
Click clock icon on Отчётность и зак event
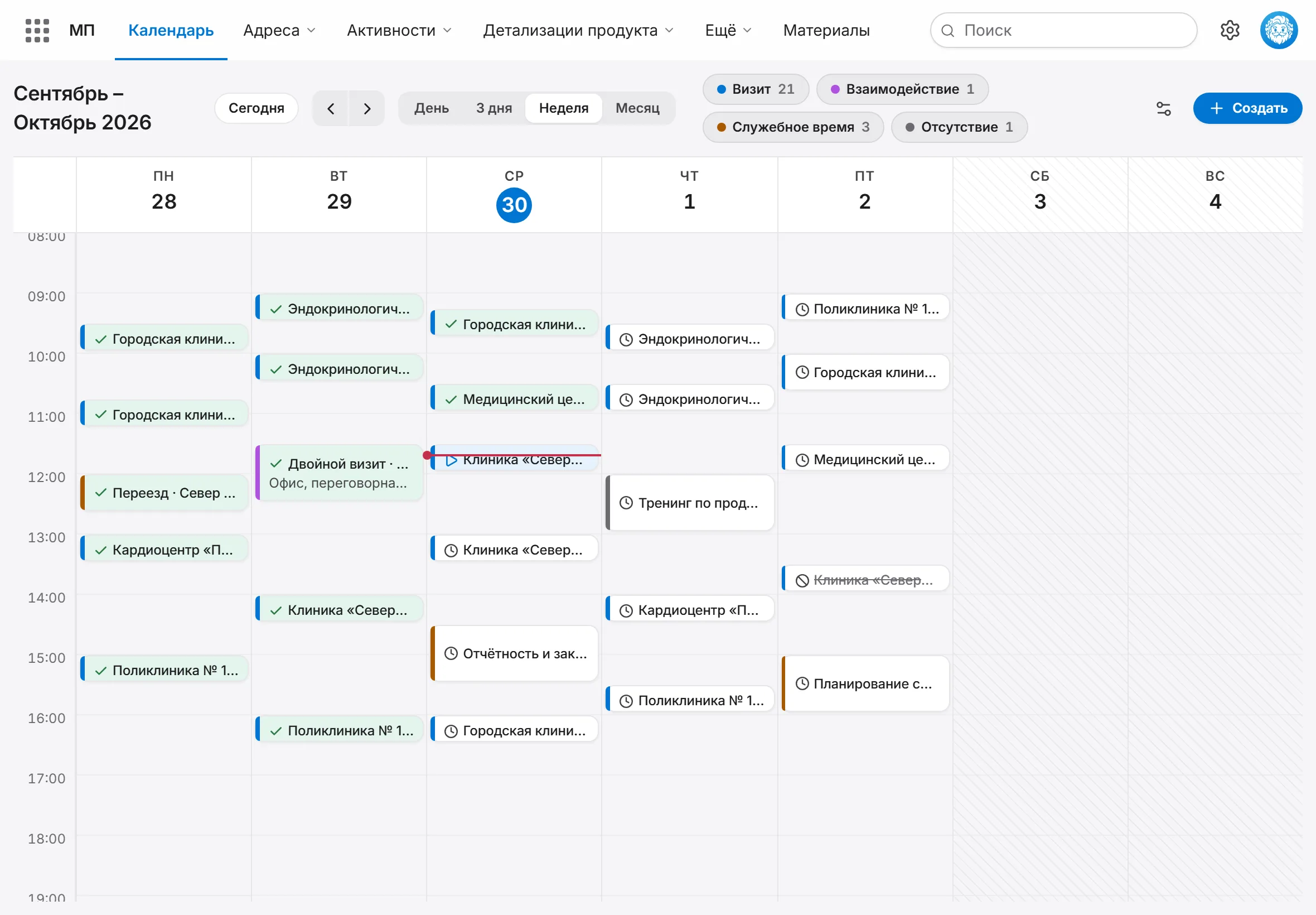pyautogui.click(x=451, y=653)
